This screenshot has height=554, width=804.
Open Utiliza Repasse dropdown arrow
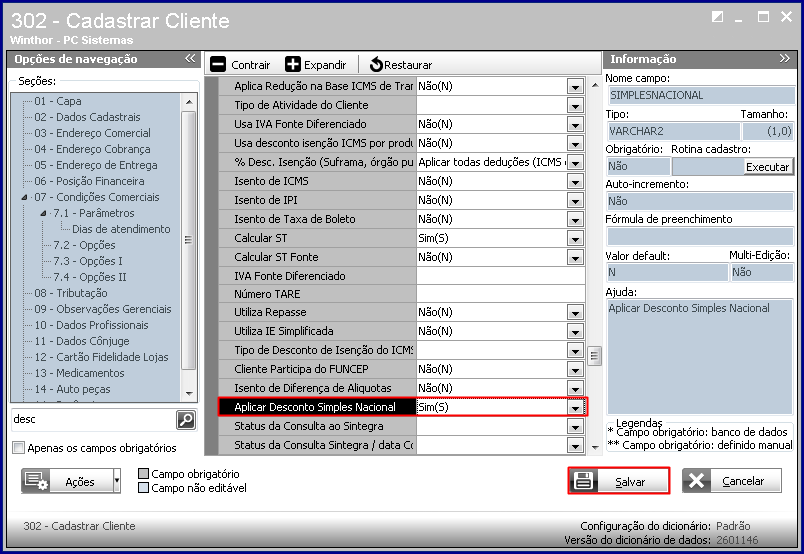575,312
